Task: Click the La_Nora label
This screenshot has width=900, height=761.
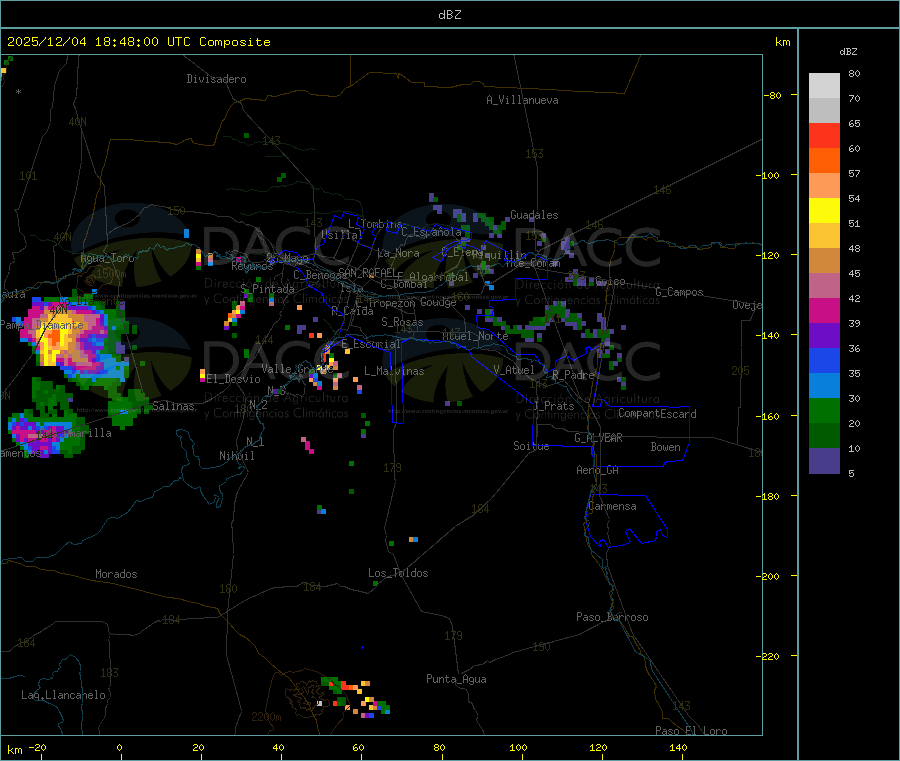Action: [x=398, y=253]
